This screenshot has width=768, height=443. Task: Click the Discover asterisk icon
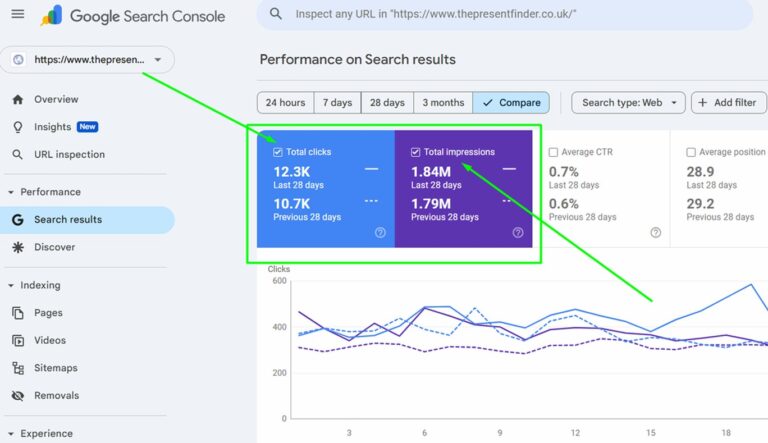coord(17,247)
